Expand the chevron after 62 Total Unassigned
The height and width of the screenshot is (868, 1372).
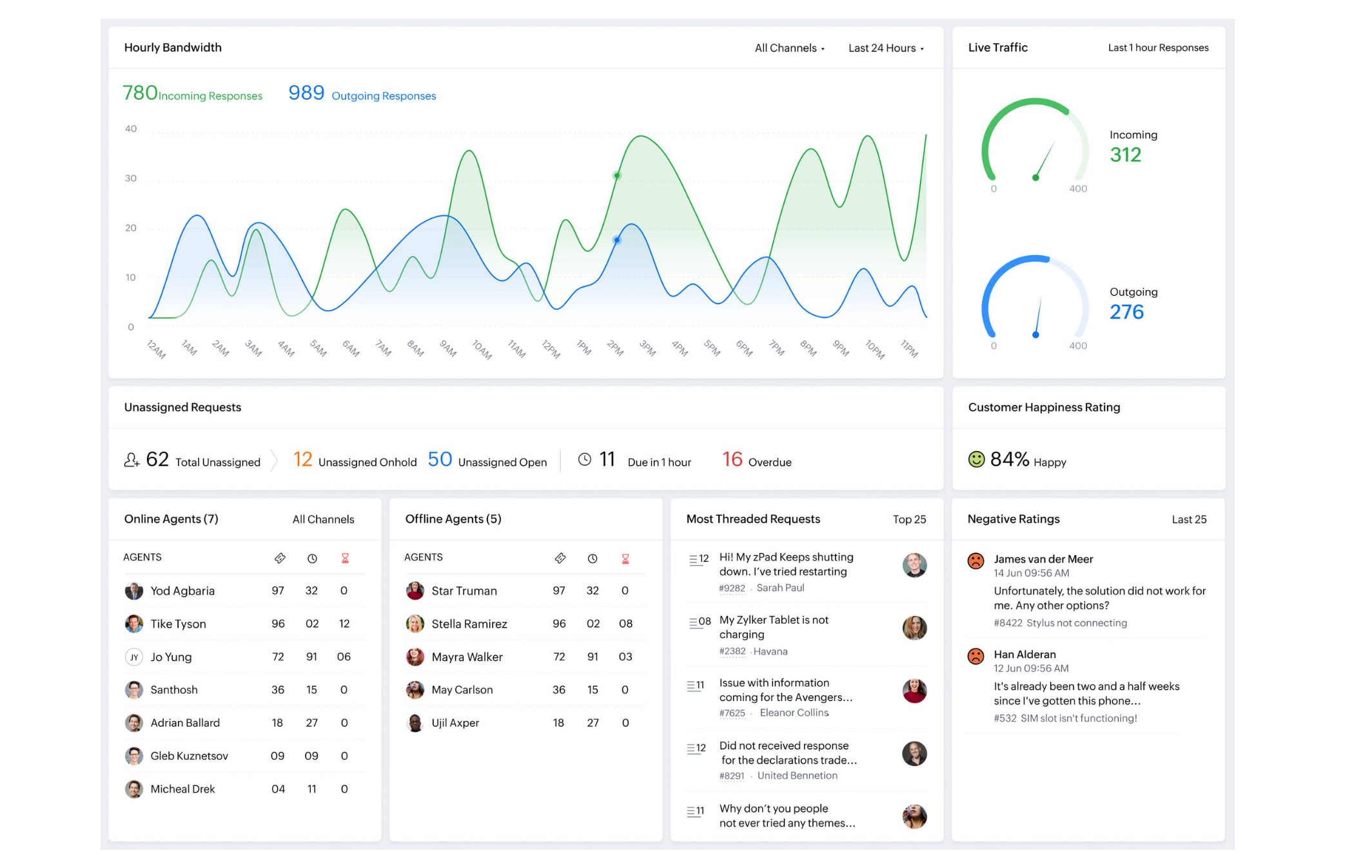click(275, 459)
